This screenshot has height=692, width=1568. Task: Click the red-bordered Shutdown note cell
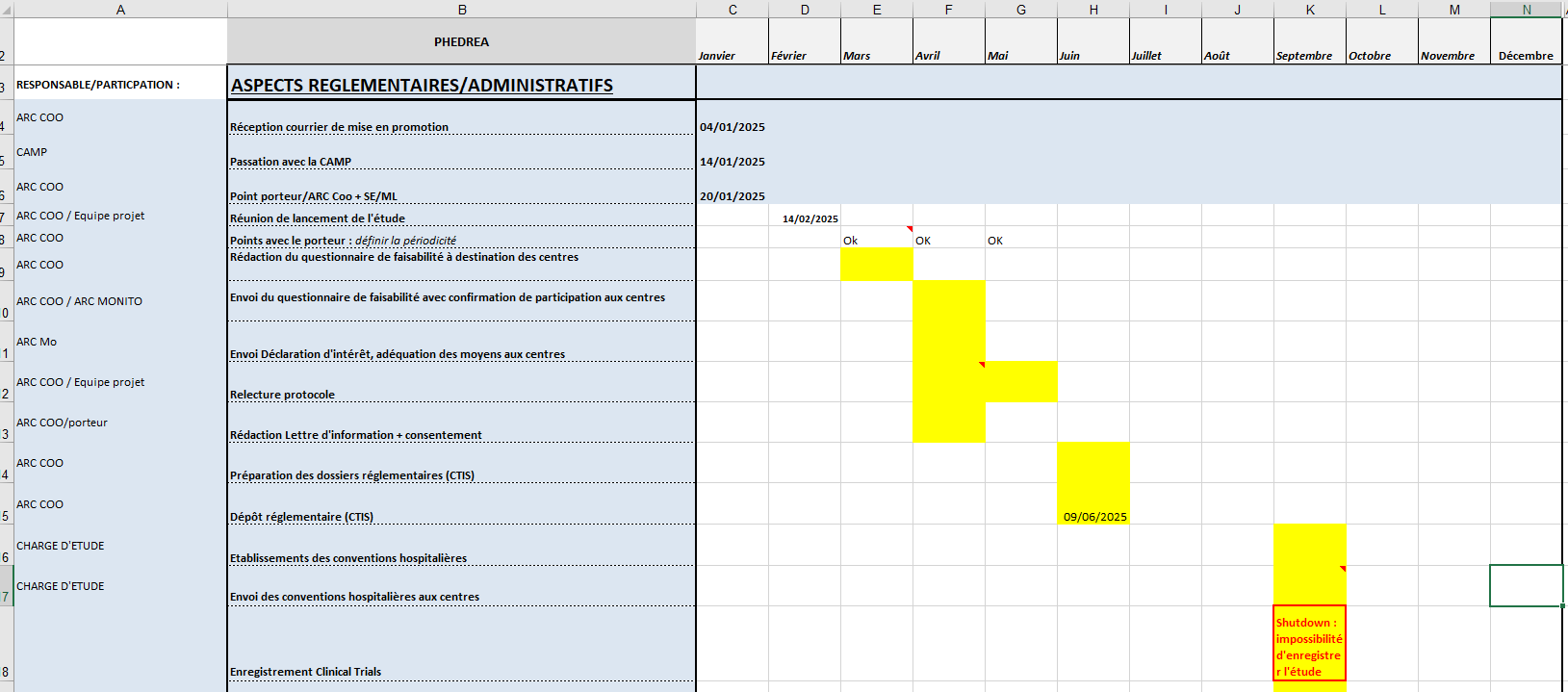[x=1309, y=644]
